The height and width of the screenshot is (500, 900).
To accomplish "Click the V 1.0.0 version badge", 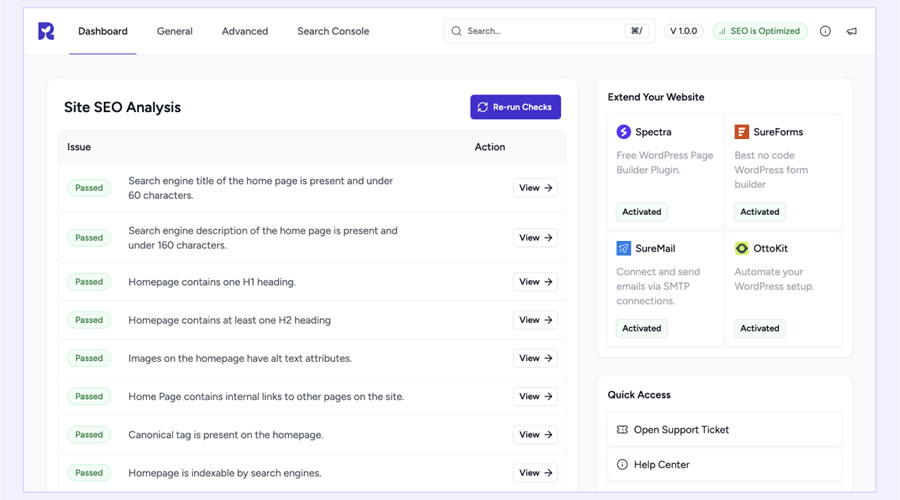I will 685,31.
